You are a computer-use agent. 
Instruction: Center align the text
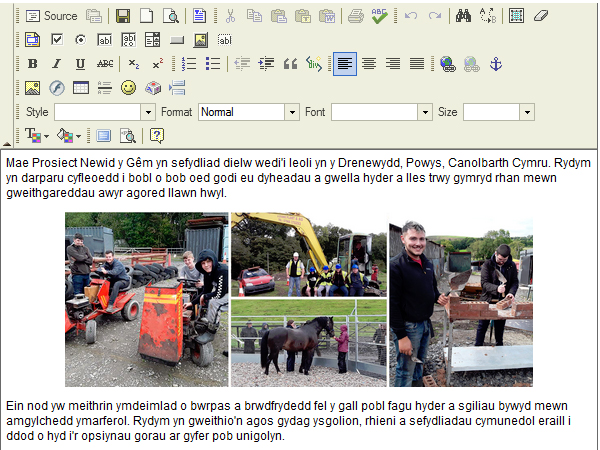[369, 64]
